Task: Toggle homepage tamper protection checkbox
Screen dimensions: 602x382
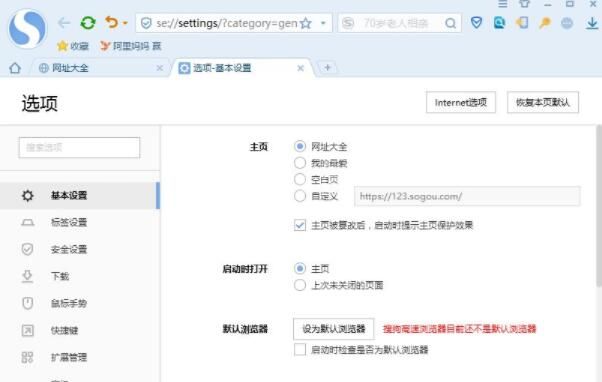Action: (300, 225)
